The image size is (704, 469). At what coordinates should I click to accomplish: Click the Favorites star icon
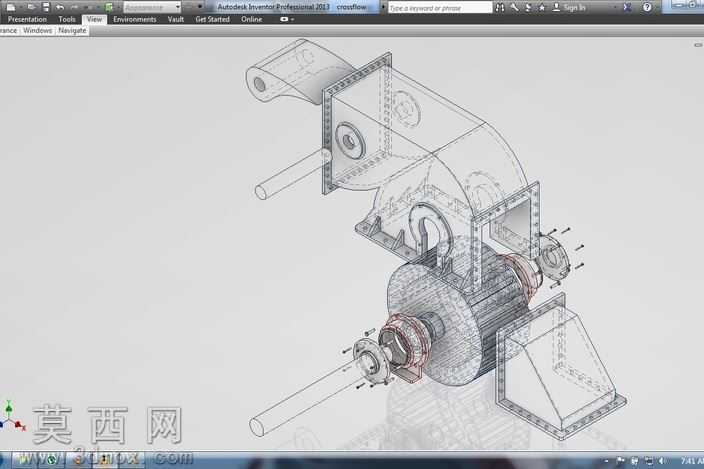click(542, 7)
